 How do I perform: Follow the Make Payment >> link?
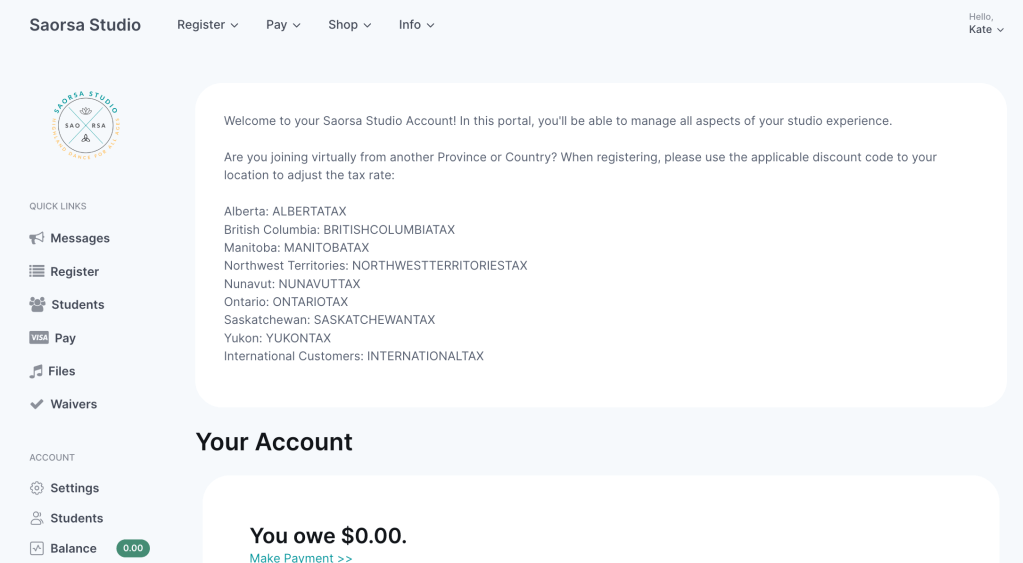pos(301,558)
